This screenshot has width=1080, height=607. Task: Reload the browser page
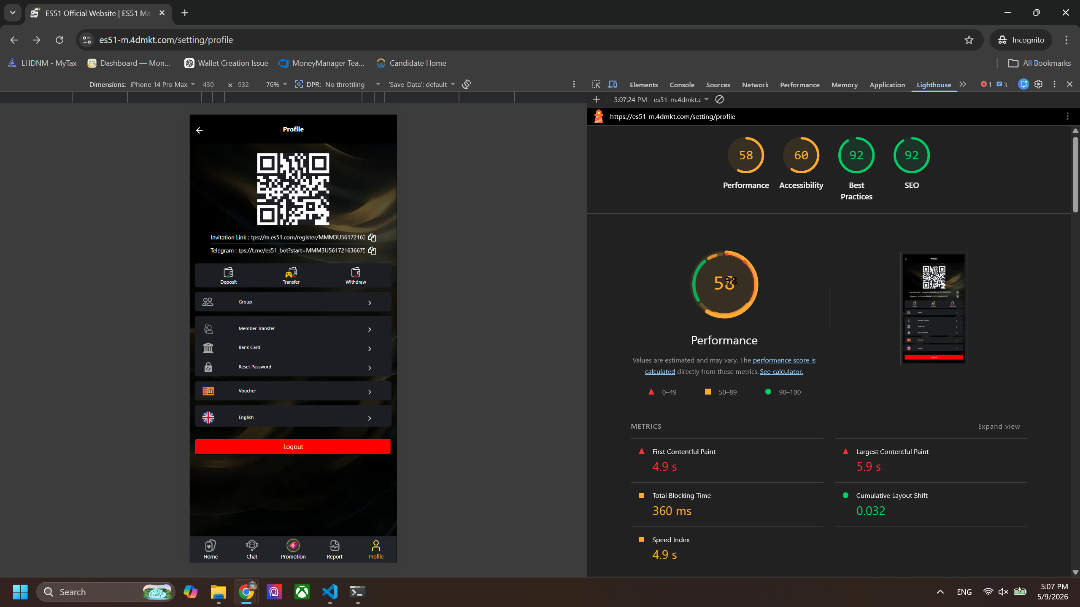59,40
